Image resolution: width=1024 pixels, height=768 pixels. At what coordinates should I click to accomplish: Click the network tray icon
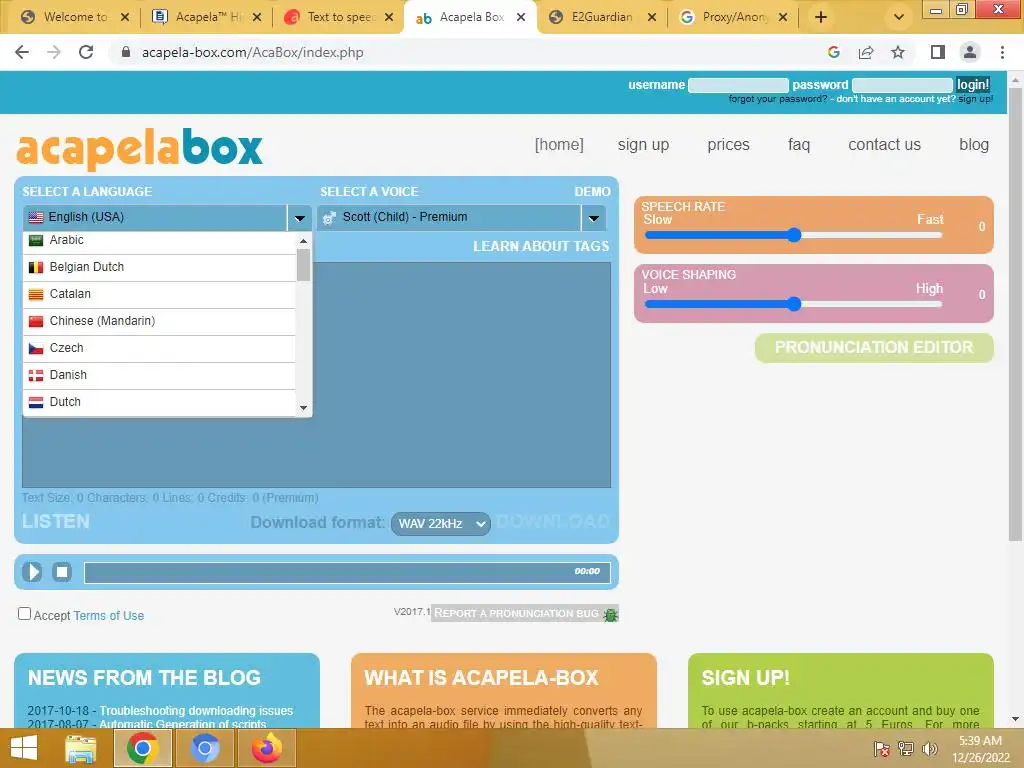pos(906,748)
